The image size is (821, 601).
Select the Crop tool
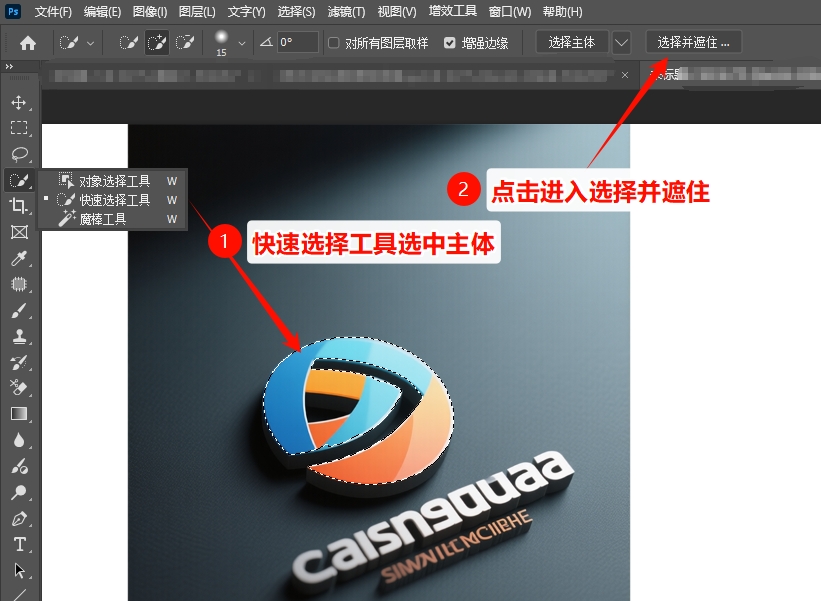point(18,207)
